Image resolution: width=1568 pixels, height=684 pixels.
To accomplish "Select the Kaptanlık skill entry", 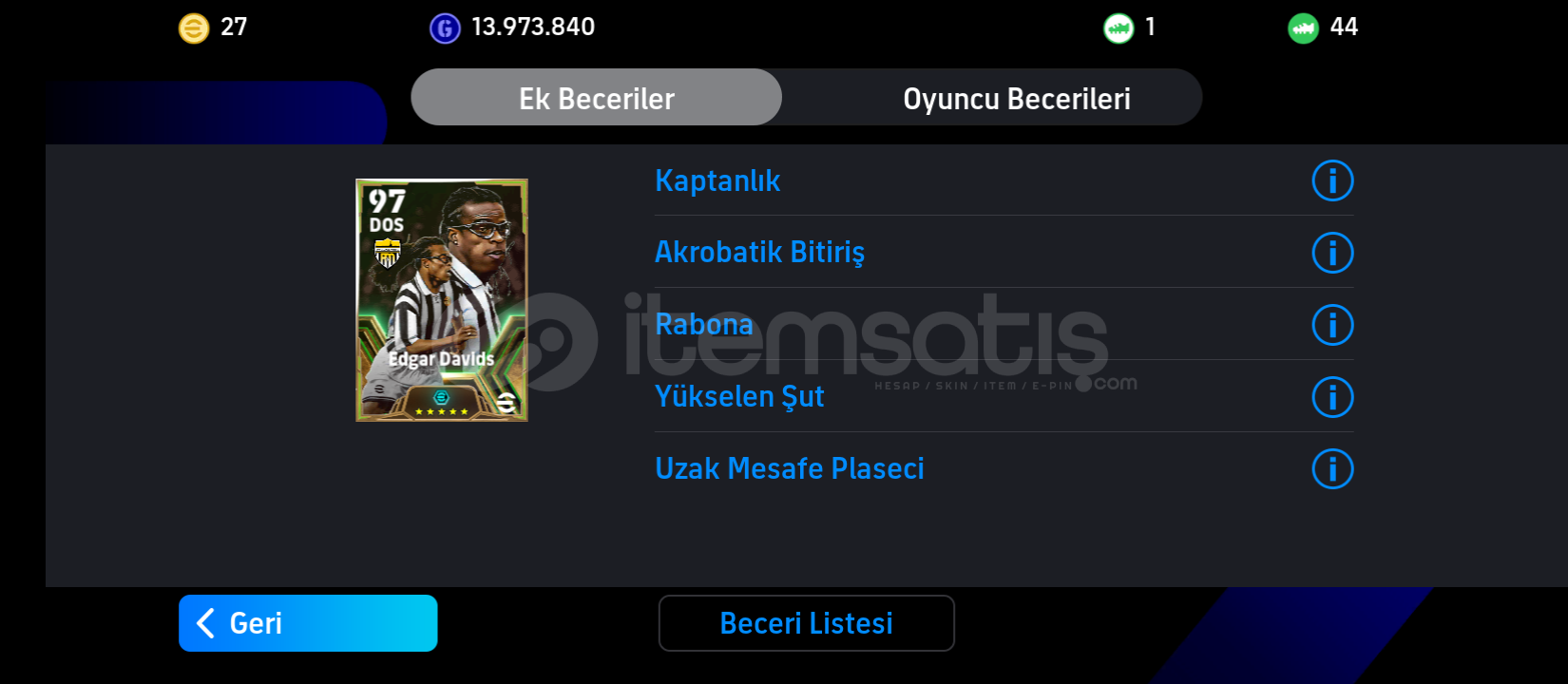I will 1004,180.
